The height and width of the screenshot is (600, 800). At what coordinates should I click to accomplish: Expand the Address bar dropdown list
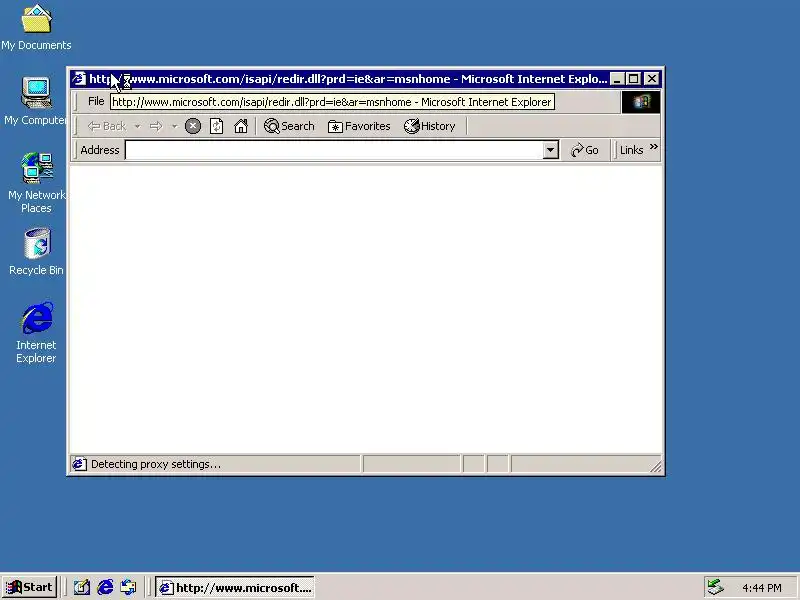(x=551, y=150)
